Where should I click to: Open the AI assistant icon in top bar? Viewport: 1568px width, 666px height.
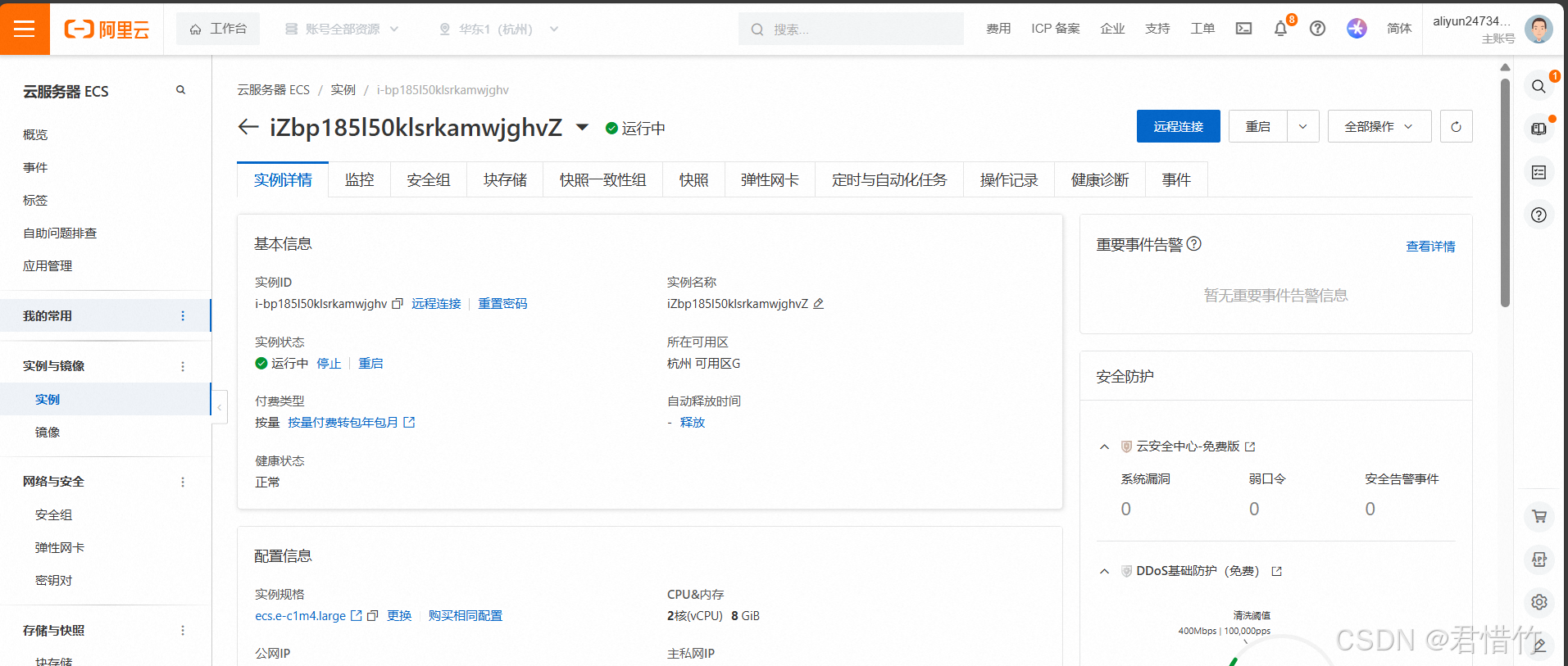[1357, 29]
